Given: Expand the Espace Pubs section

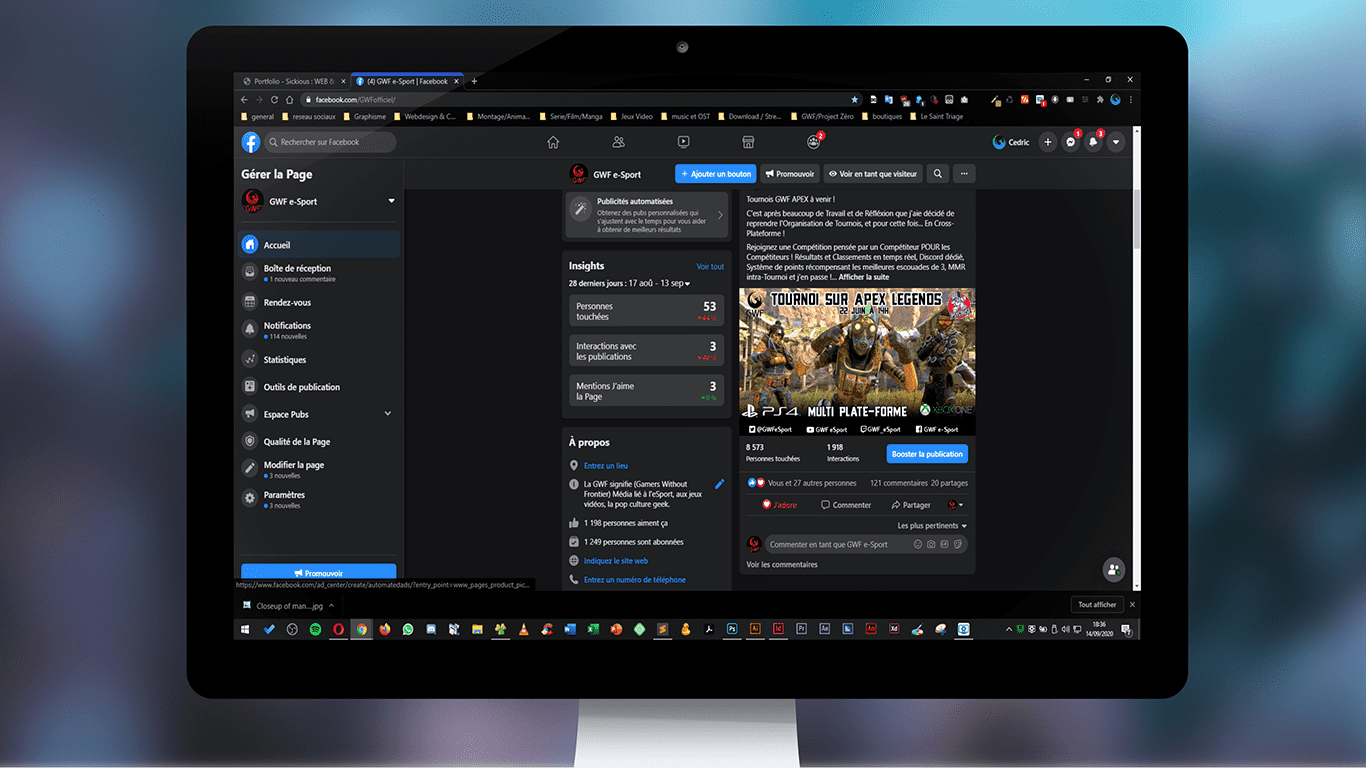Looking at the screenshot, I should point(388,414).
